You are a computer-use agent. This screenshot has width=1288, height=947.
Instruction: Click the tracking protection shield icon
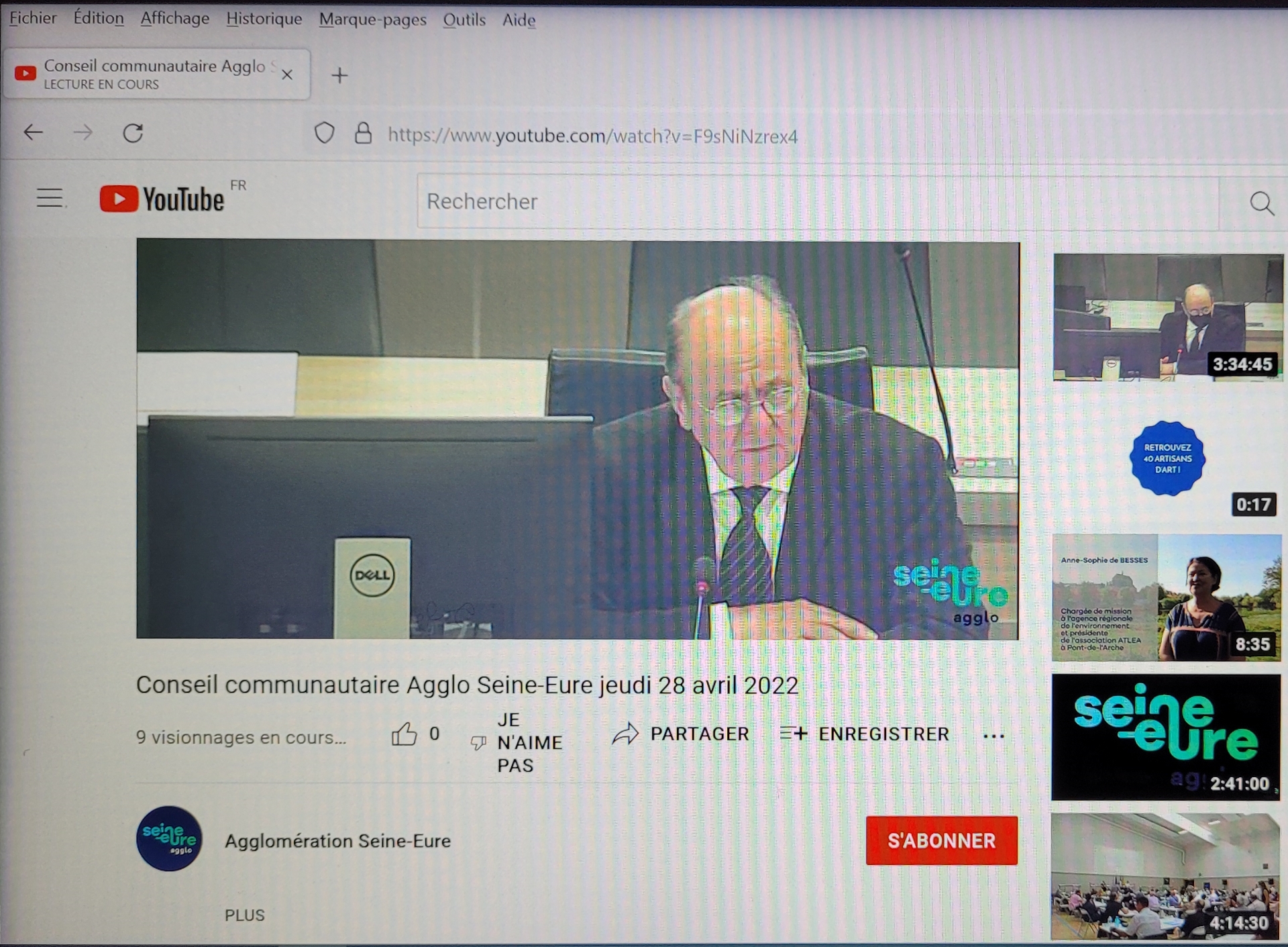(325, 134)
